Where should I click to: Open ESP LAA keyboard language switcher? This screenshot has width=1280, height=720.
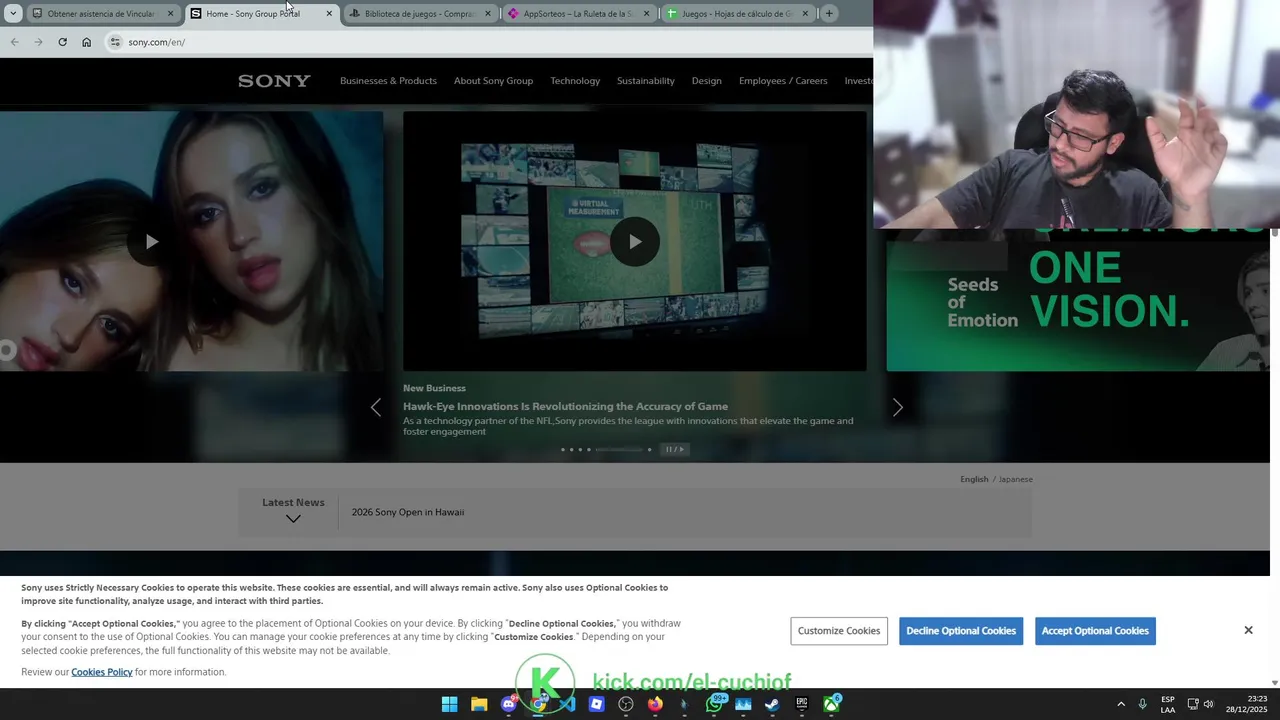pyautogui.click(x=1168, y=704)
